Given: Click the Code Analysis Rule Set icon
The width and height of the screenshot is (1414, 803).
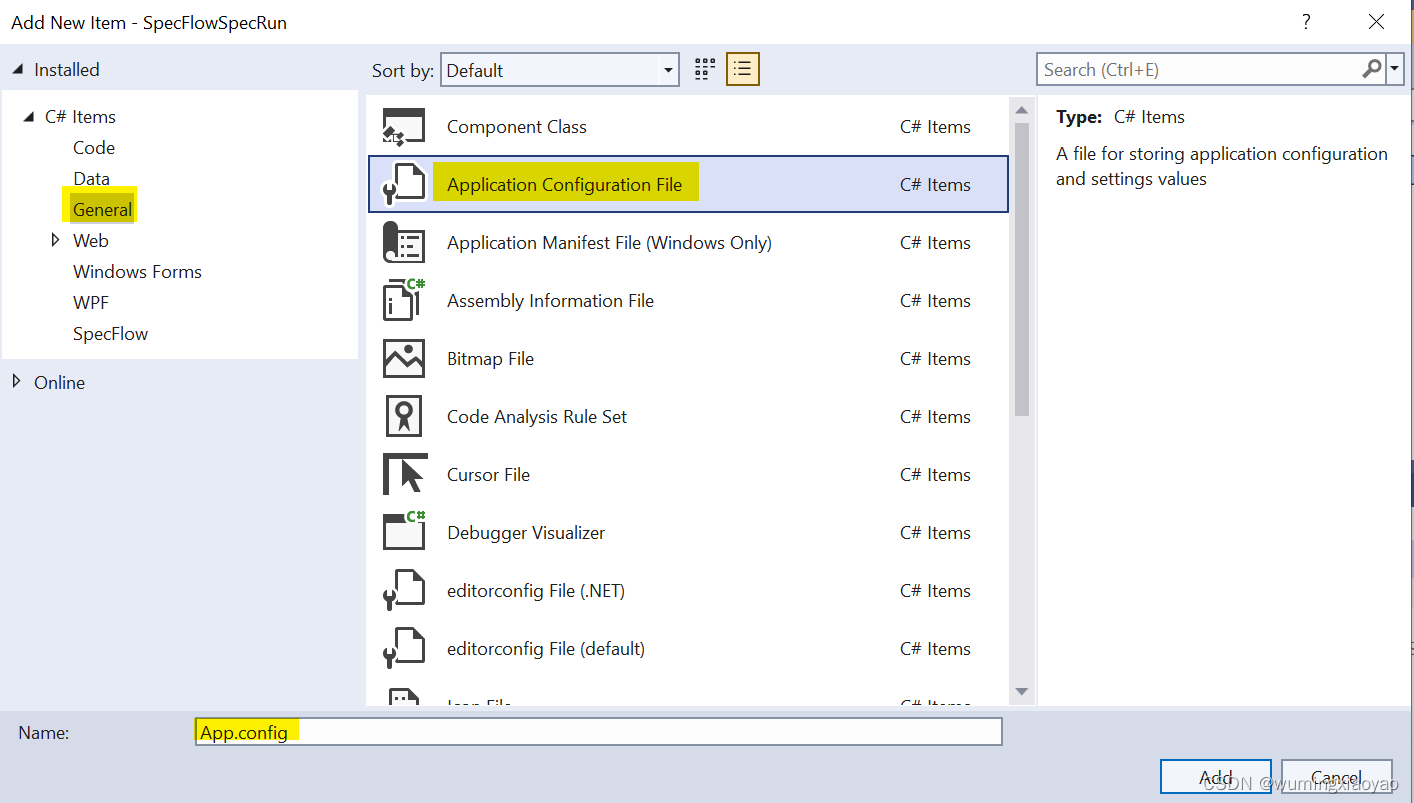Looking at the screenshot, I should (x=404, y=417).
